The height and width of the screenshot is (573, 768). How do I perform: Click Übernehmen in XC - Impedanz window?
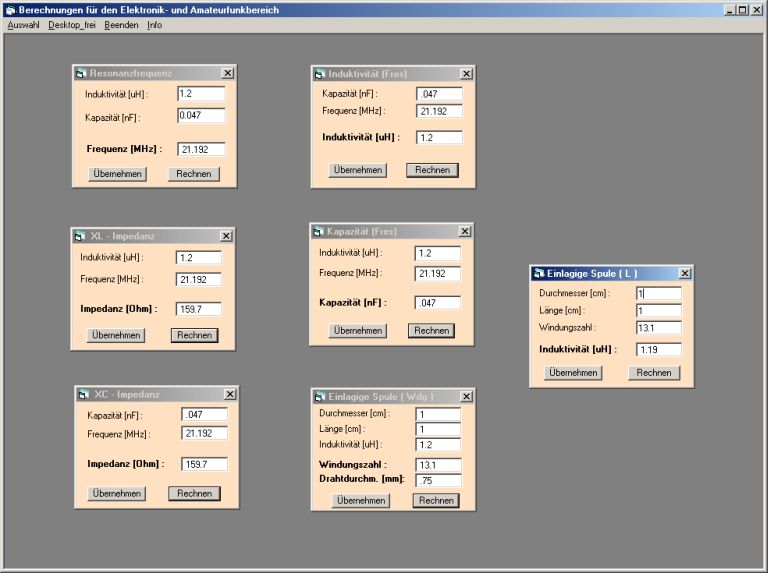[117, 494]
